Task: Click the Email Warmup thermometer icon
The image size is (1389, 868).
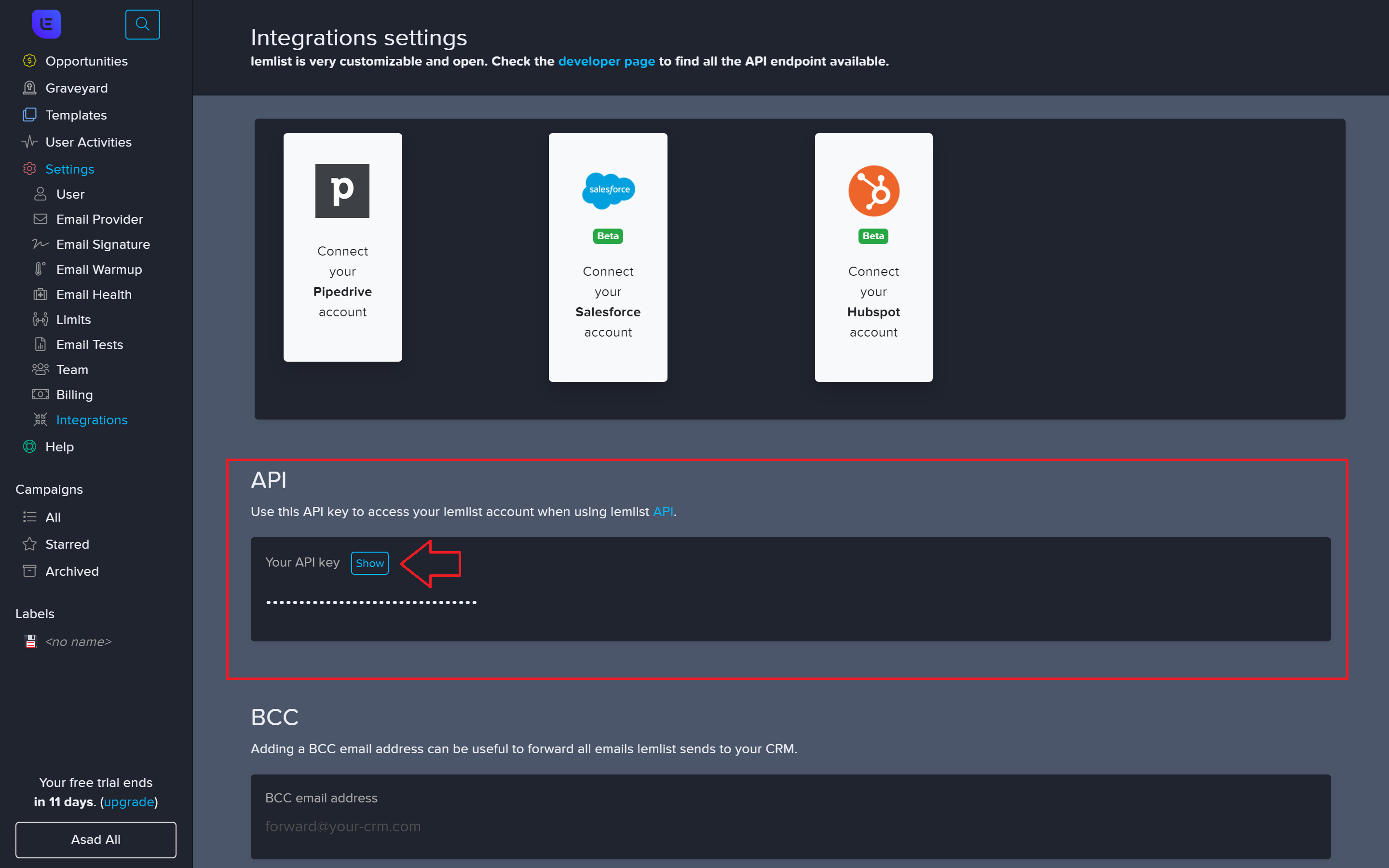Action: coord(40,269)
